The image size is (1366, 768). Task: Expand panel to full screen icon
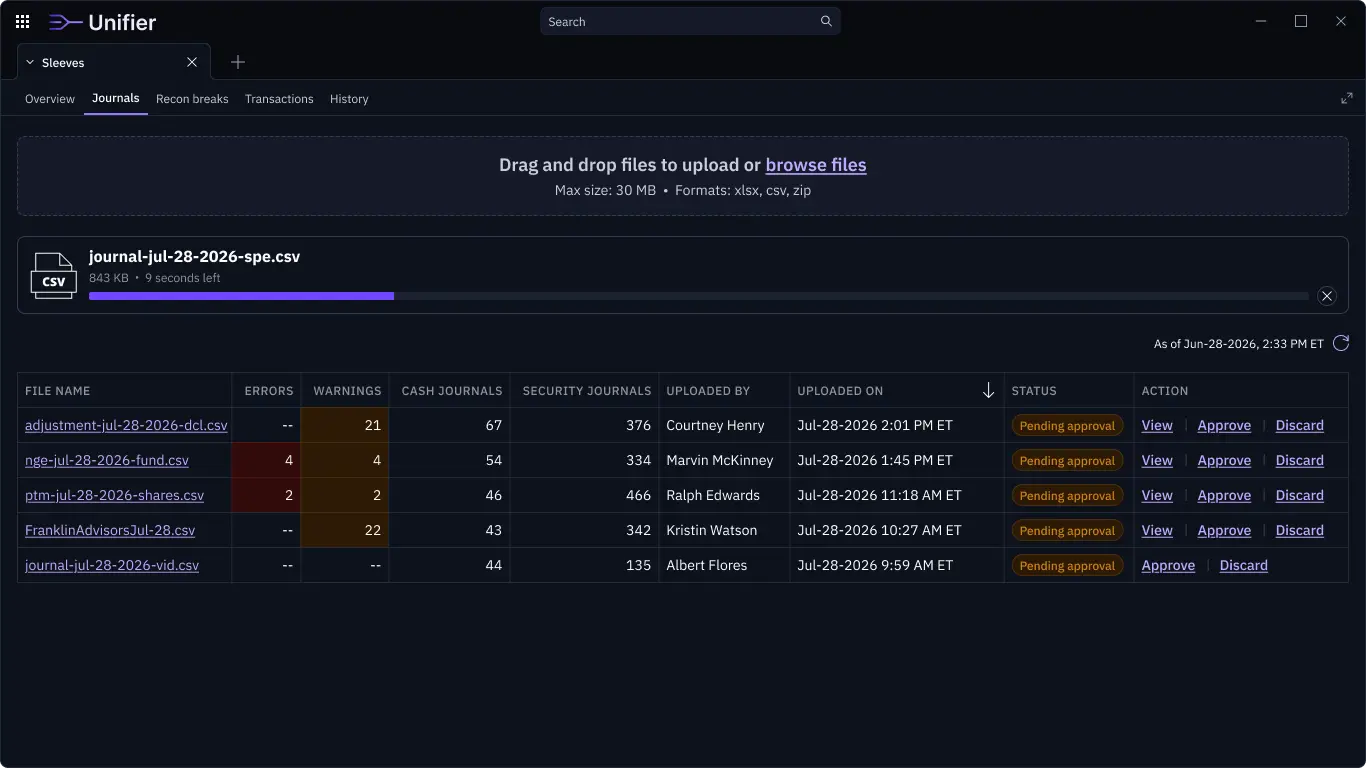pyautogui.click(x=1347, y=98)
